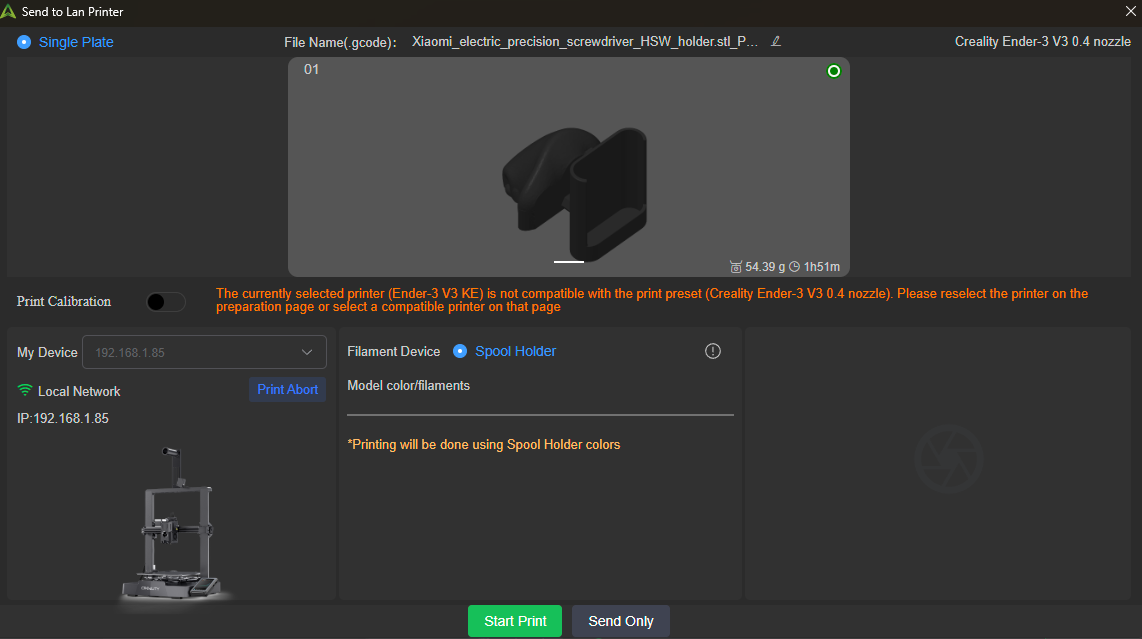Image resolution: width=1142 pixels, height=639 pixels.
Task: Click the Print Abort button
Action: pos(287,390)
